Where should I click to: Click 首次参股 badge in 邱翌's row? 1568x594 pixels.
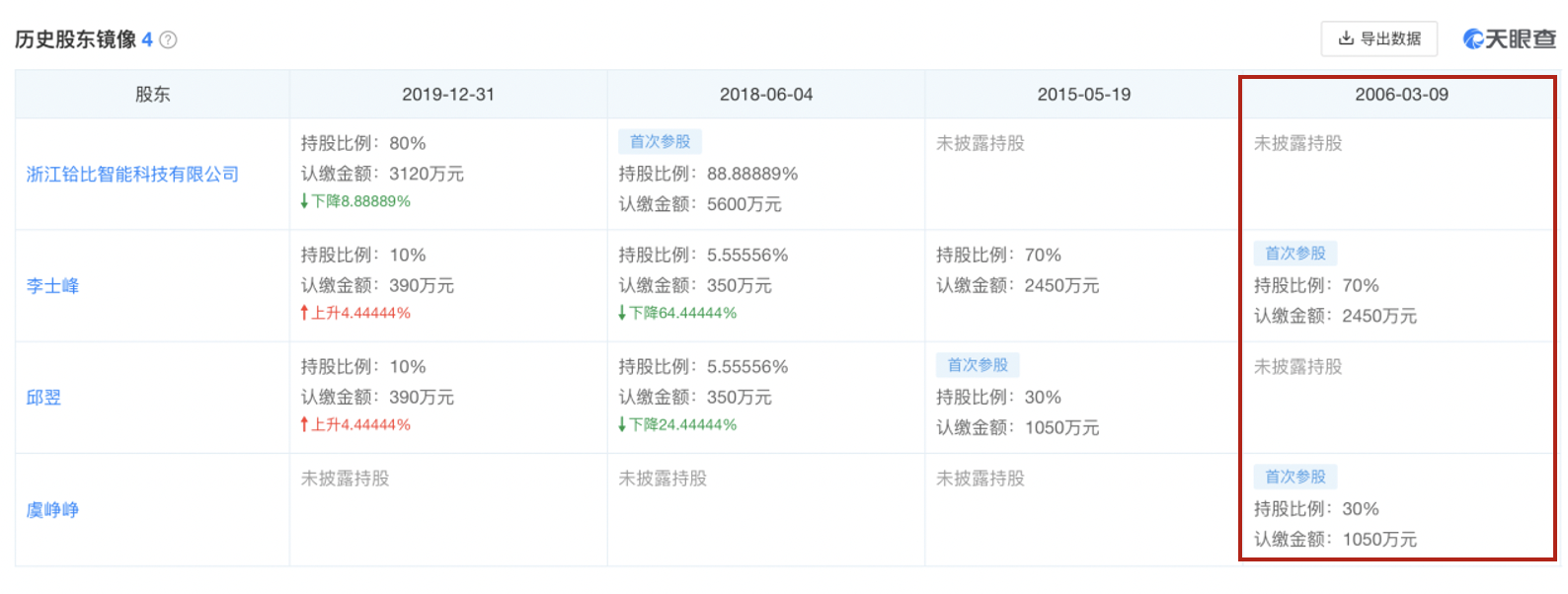[978, 365]
